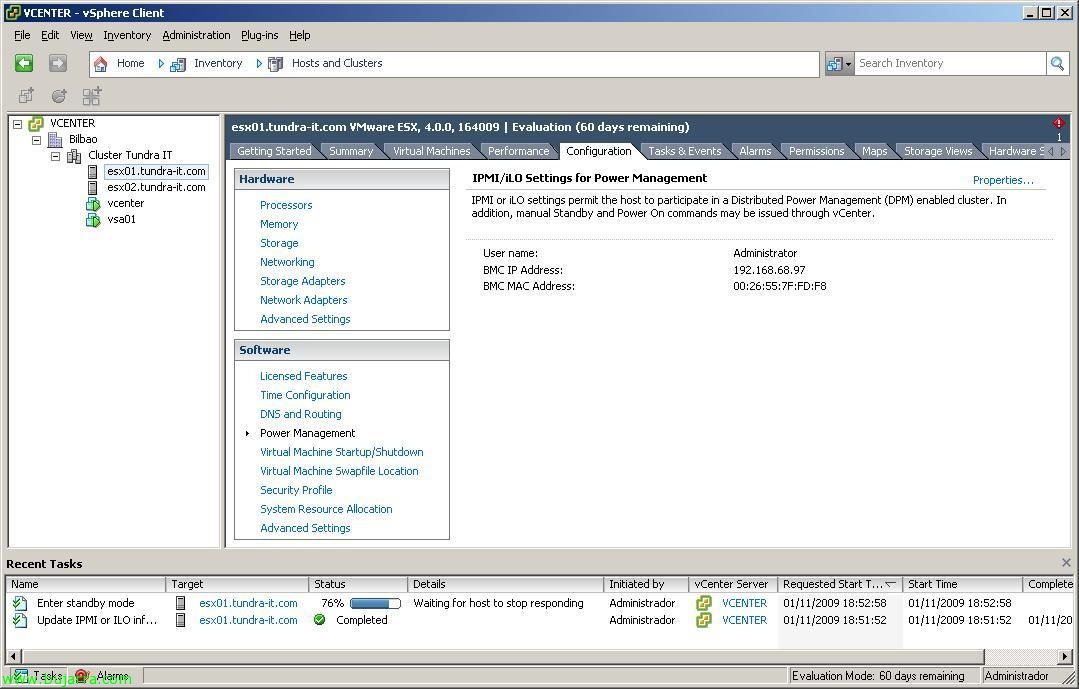
Task: Click the esx01 host icon in tree
Action: [92, 171]
